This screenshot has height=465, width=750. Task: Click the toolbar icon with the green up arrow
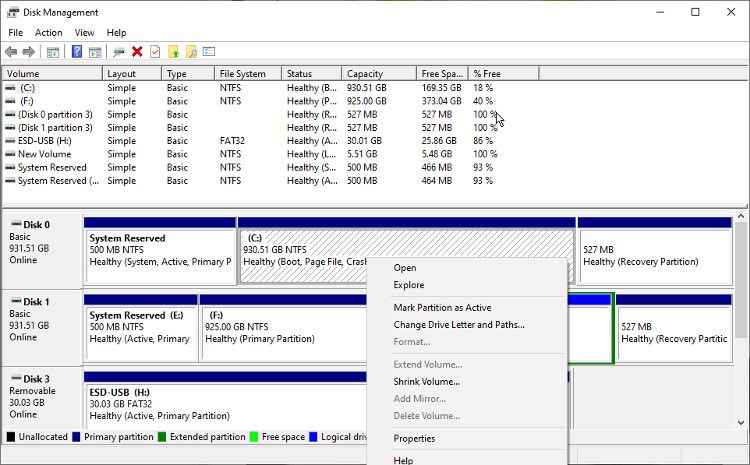(x=173, y=52)
